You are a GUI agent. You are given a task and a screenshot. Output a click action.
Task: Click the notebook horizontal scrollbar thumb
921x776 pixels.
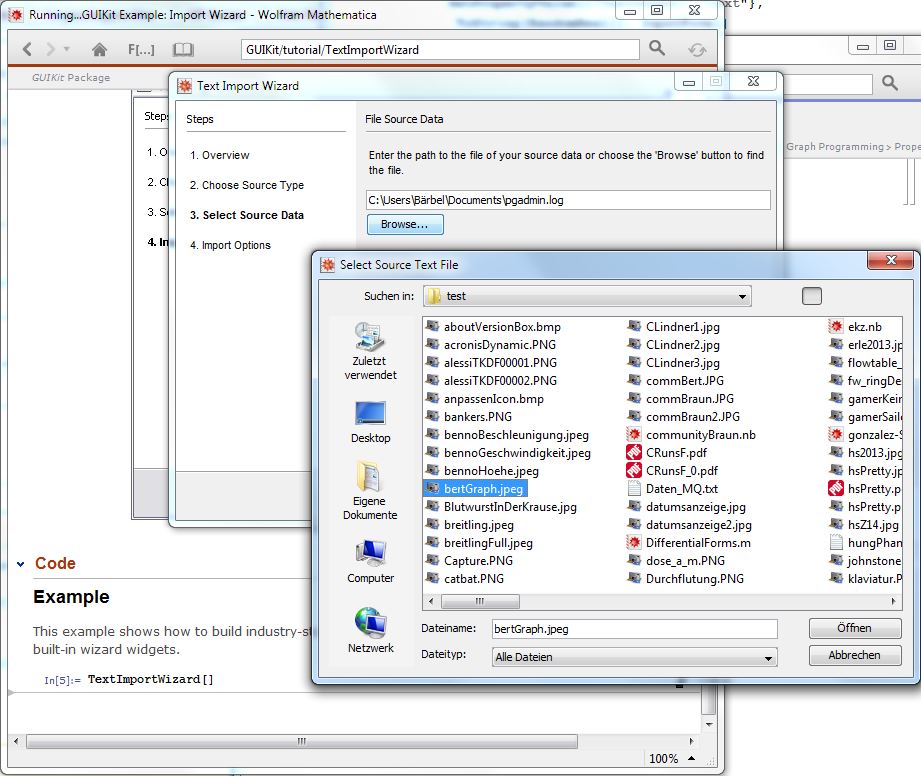pyautogui.click(x=302, y=741)
